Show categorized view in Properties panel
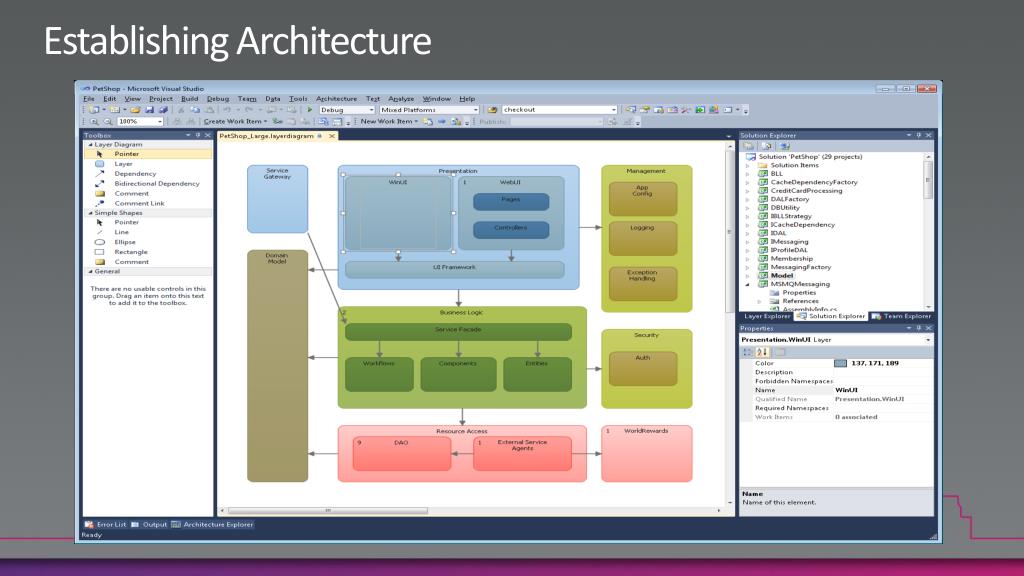Image resolution: width=1024 pixels, height=576 pixels. pos(748,352)
